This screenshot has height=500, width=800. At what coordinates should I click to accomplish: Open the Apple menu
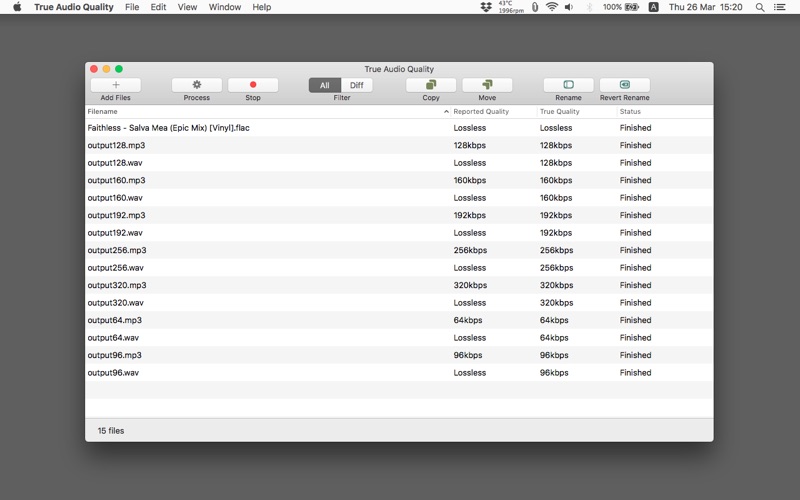17,7
